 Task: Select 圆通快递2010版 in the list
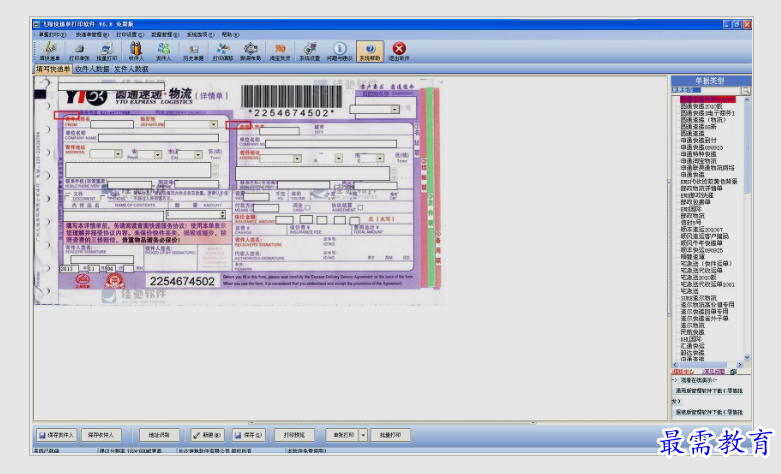[701, 106]
